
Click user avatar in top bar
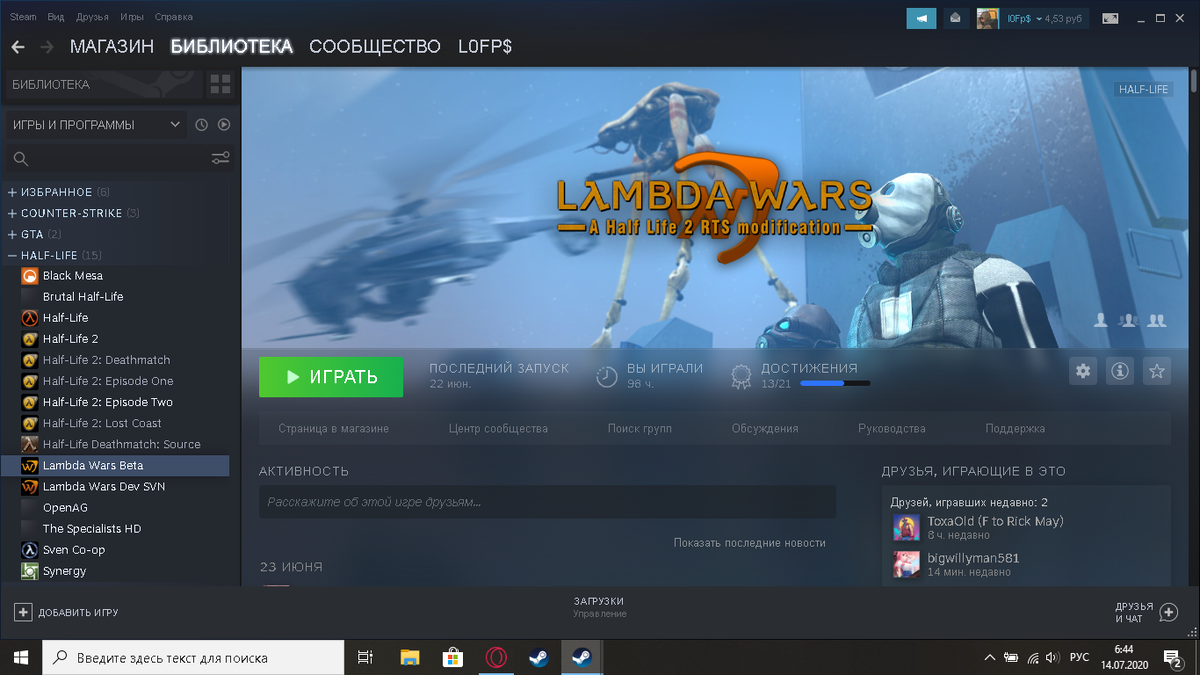[x=988, y=18]
